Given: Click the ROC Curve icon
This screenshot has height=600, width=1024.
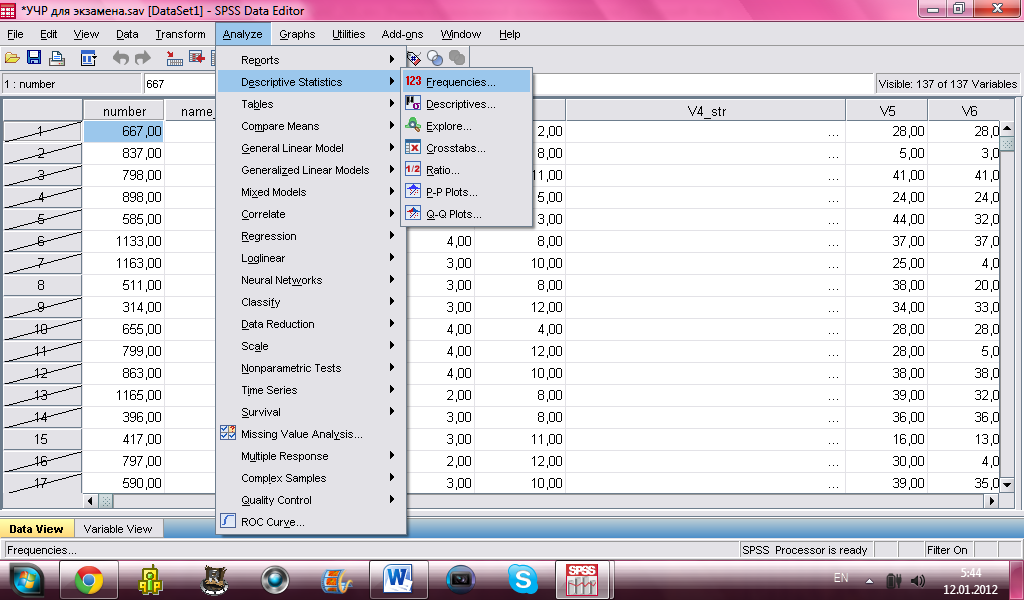Looking at the screenshot, I should point(228,521).
